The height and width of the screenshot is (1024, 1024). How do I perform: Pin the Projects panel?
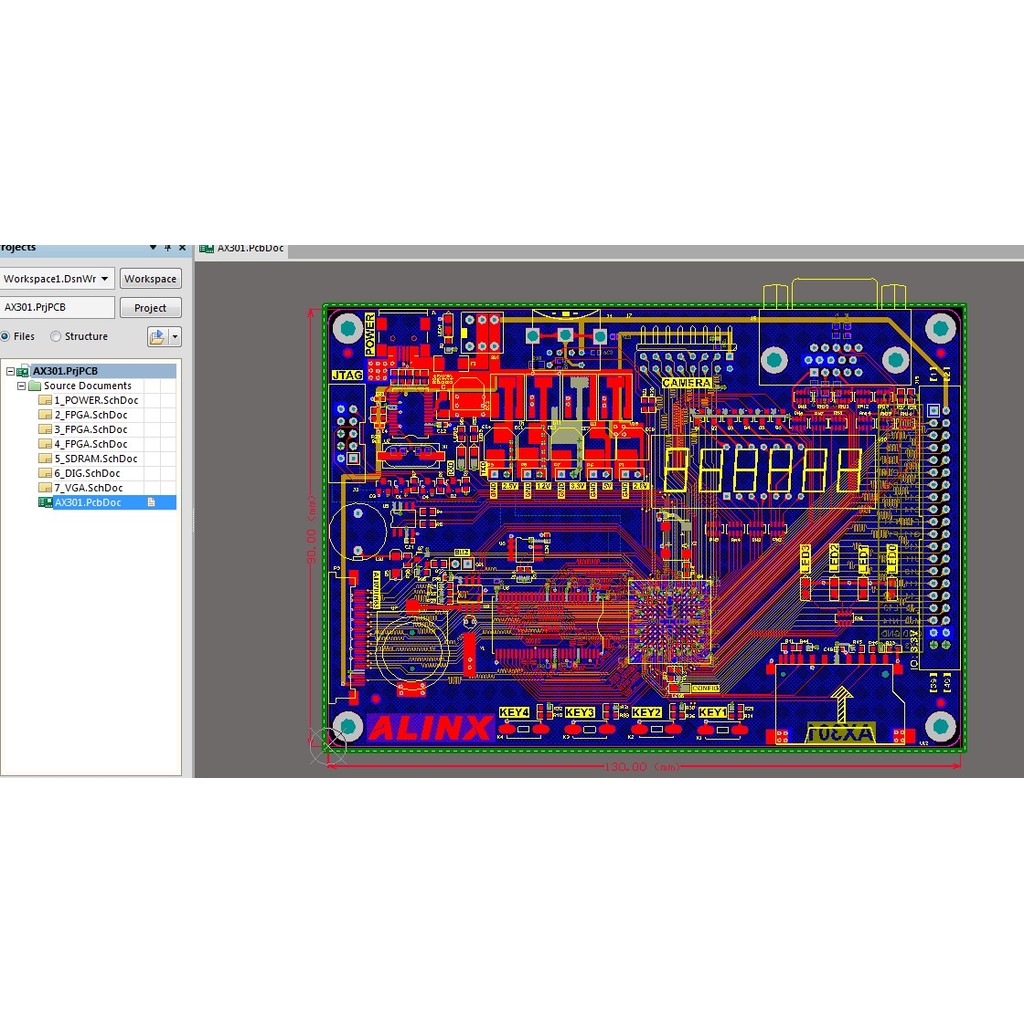pyautogui.click(x=168, y=248)
